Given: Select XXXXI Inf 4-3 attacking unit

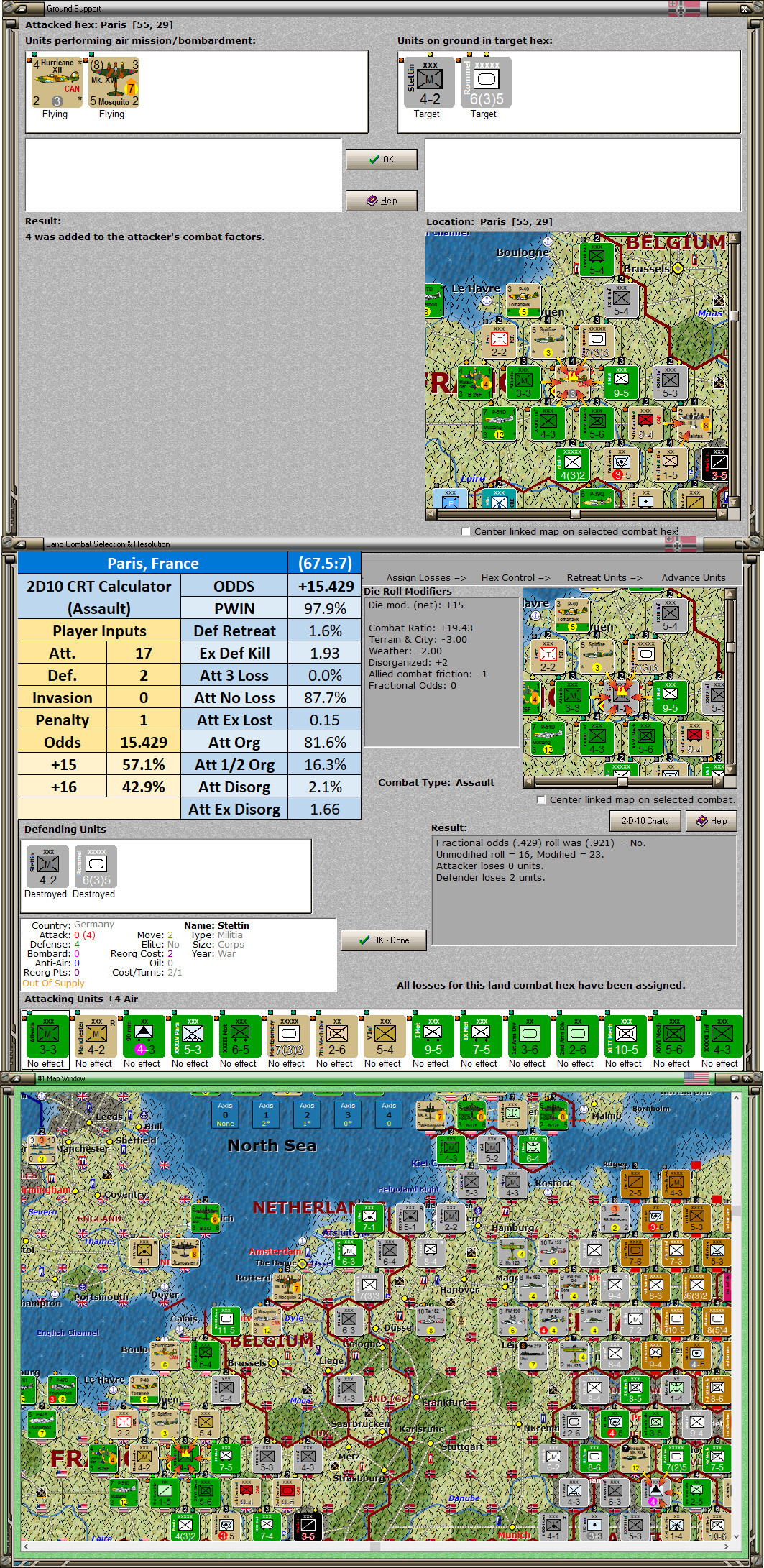Looking at the screenshot, I should click(x=722, y=1036).
